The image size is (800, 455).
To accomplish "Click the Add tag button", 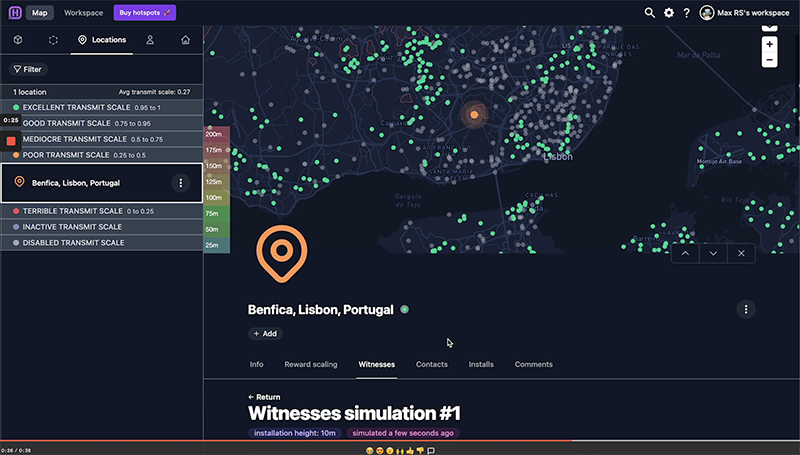I will (x=265, y=334).
